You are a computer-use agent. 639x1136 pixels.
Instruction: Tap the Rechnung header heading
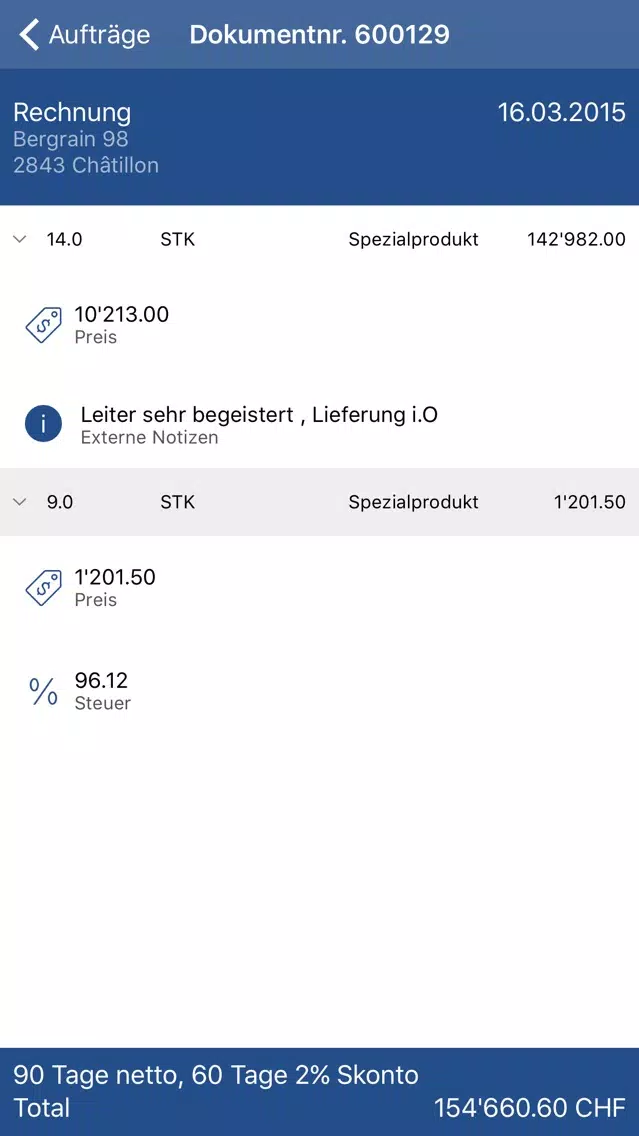click(72, 112)
